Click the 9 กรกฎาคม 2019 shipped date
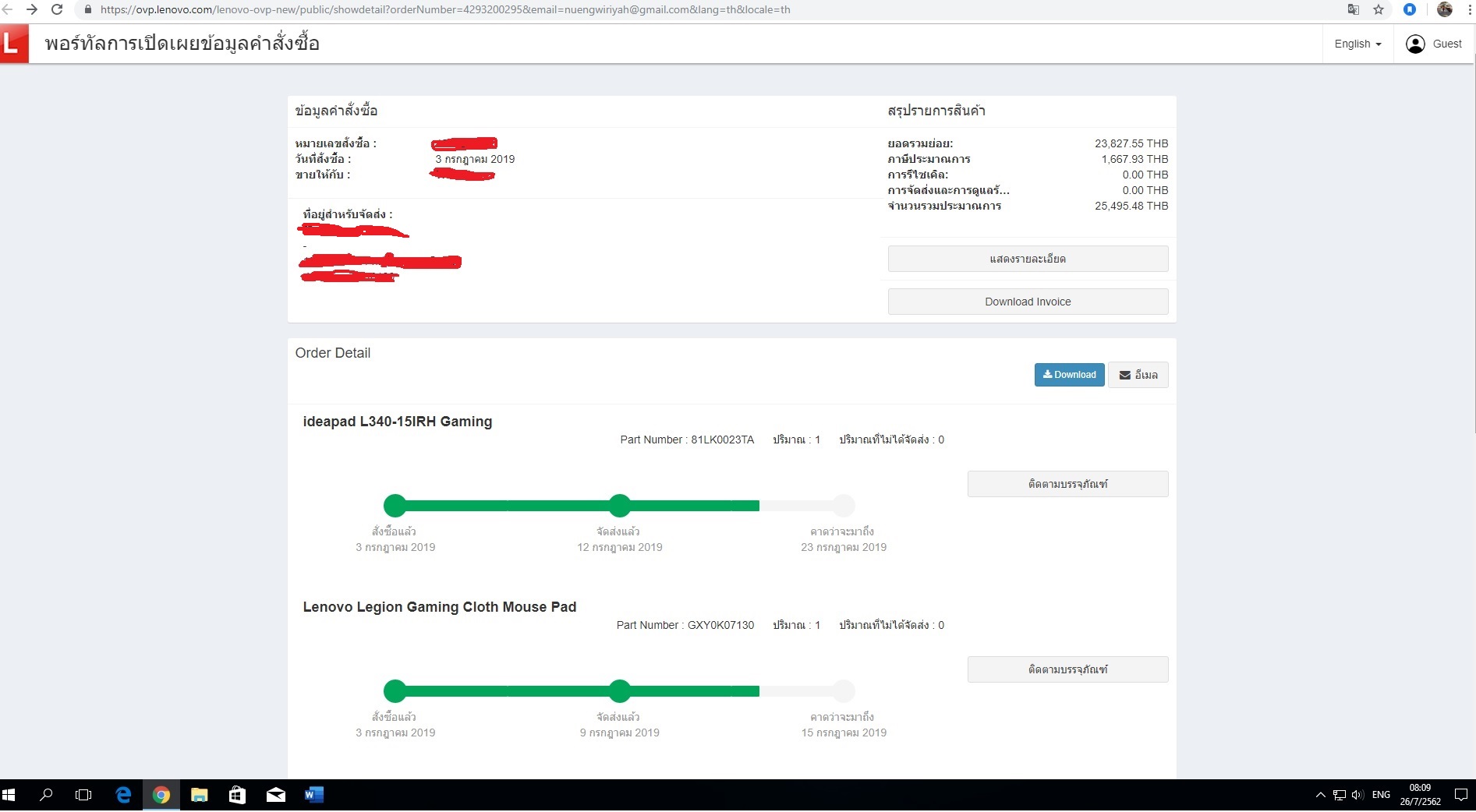 (620, 733)
